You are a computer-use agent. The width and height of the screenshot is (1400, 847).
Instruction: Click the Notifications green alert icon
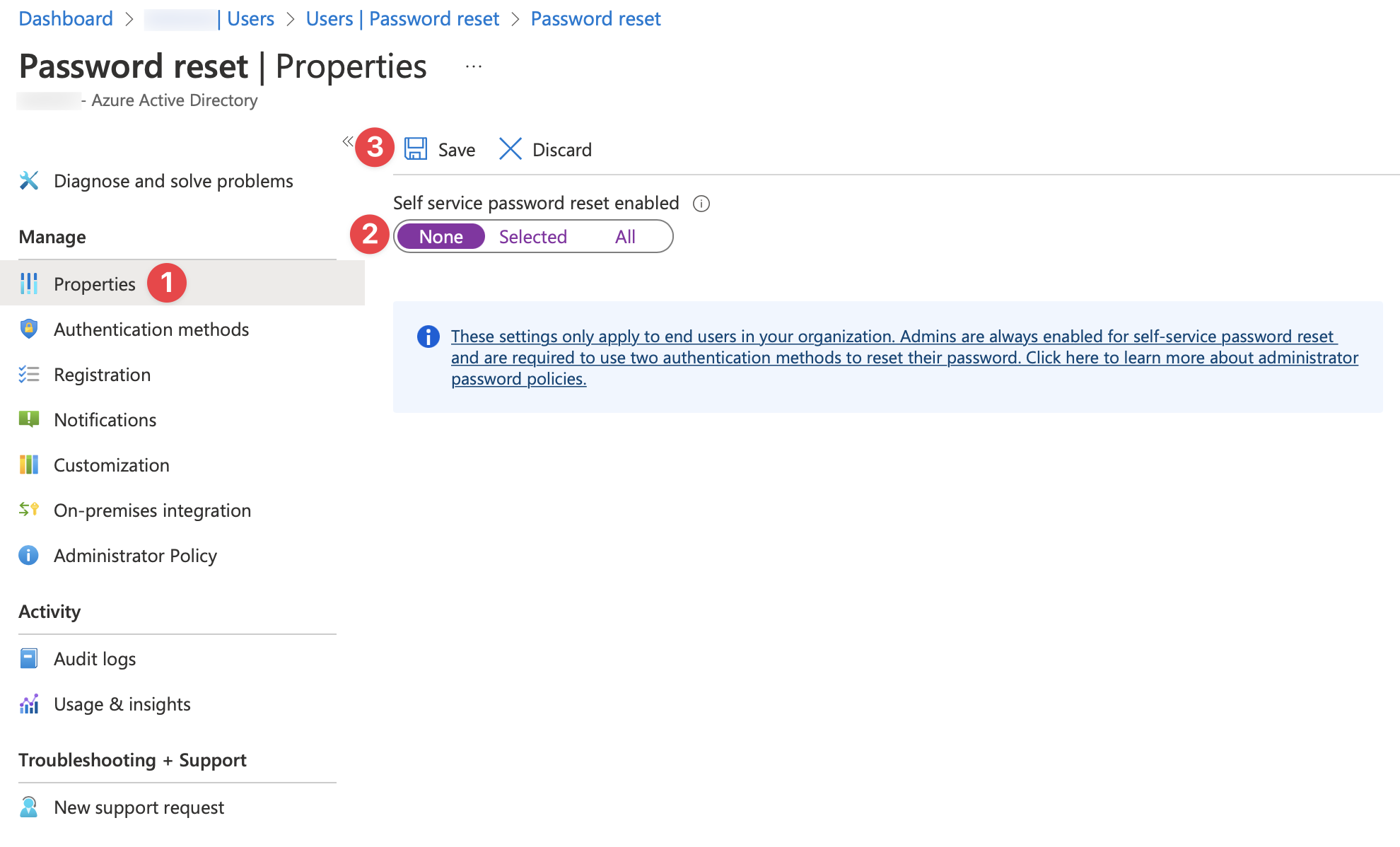coord(29,419)
